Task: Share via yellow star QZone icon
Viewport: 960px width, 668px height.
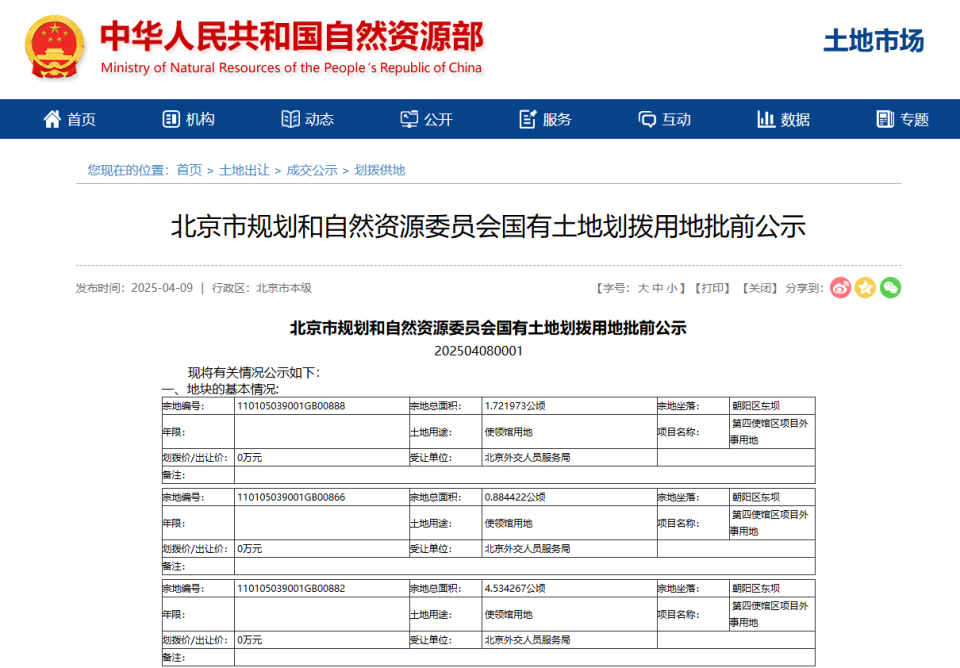Action: [x=865, y=288]
